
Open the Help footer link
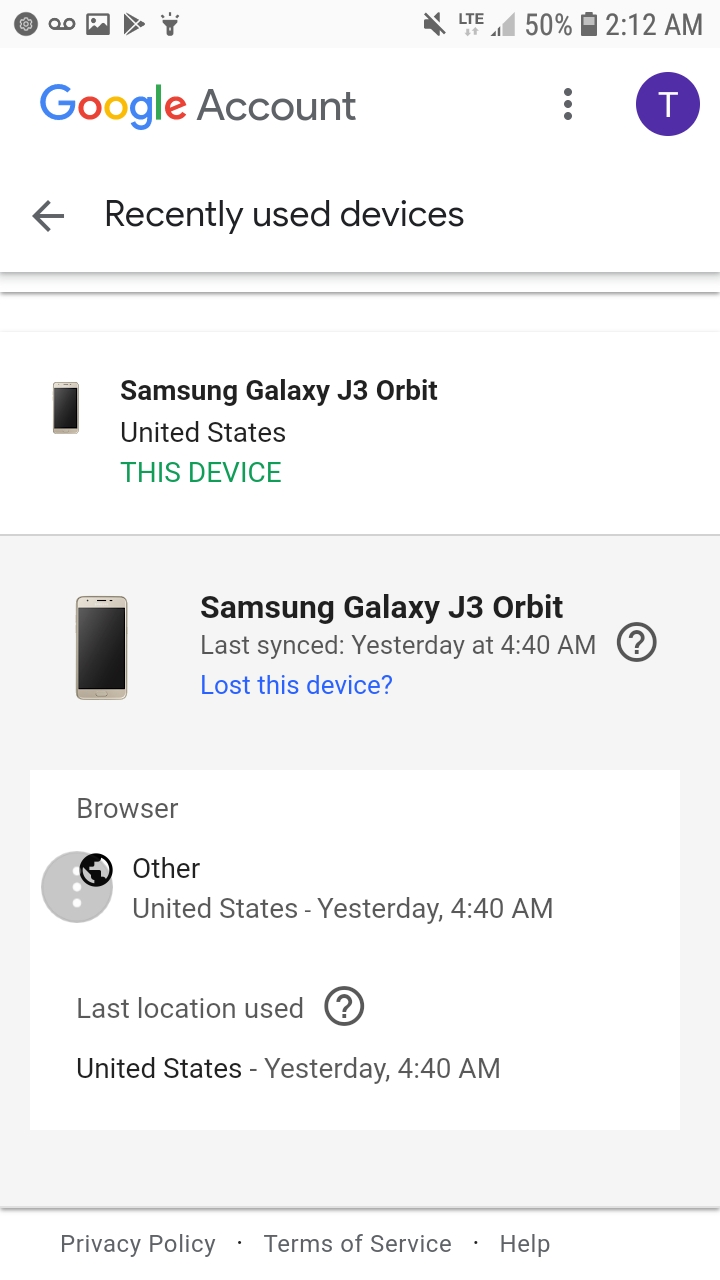(x=525, y=1244)
